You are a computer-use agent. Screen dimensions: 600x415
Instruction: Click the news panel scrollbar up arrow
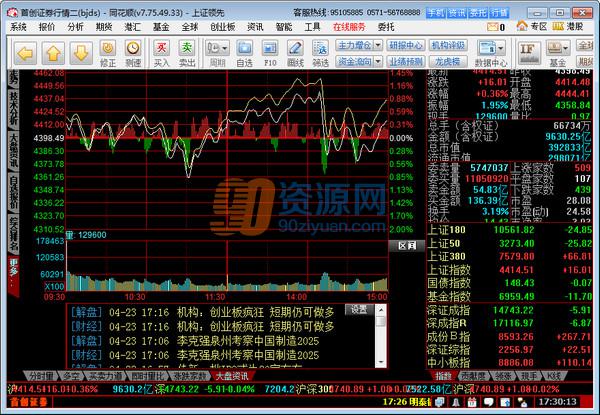tap(380, 309)
